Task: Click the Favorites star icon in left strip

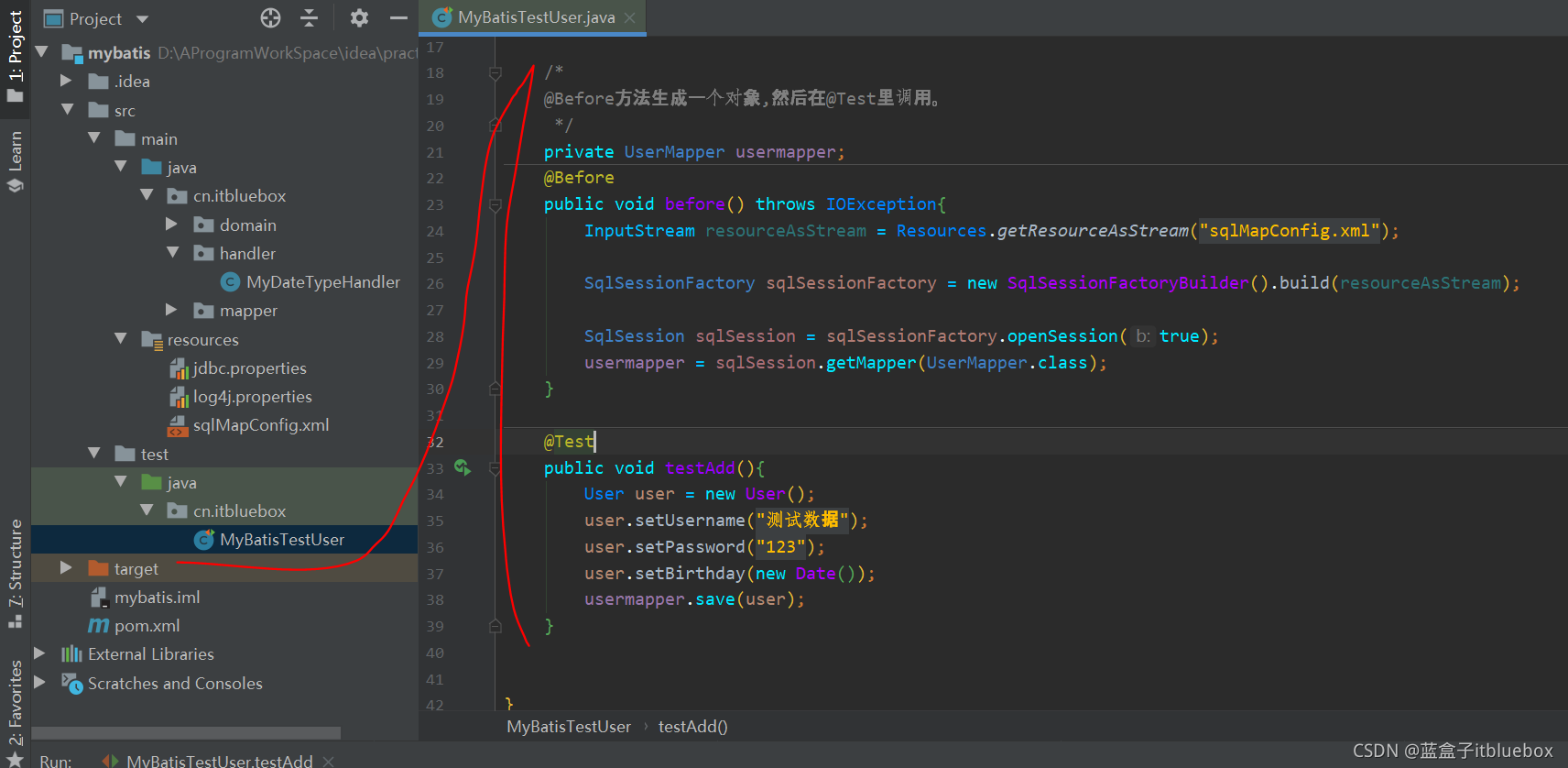Action: 15,760
